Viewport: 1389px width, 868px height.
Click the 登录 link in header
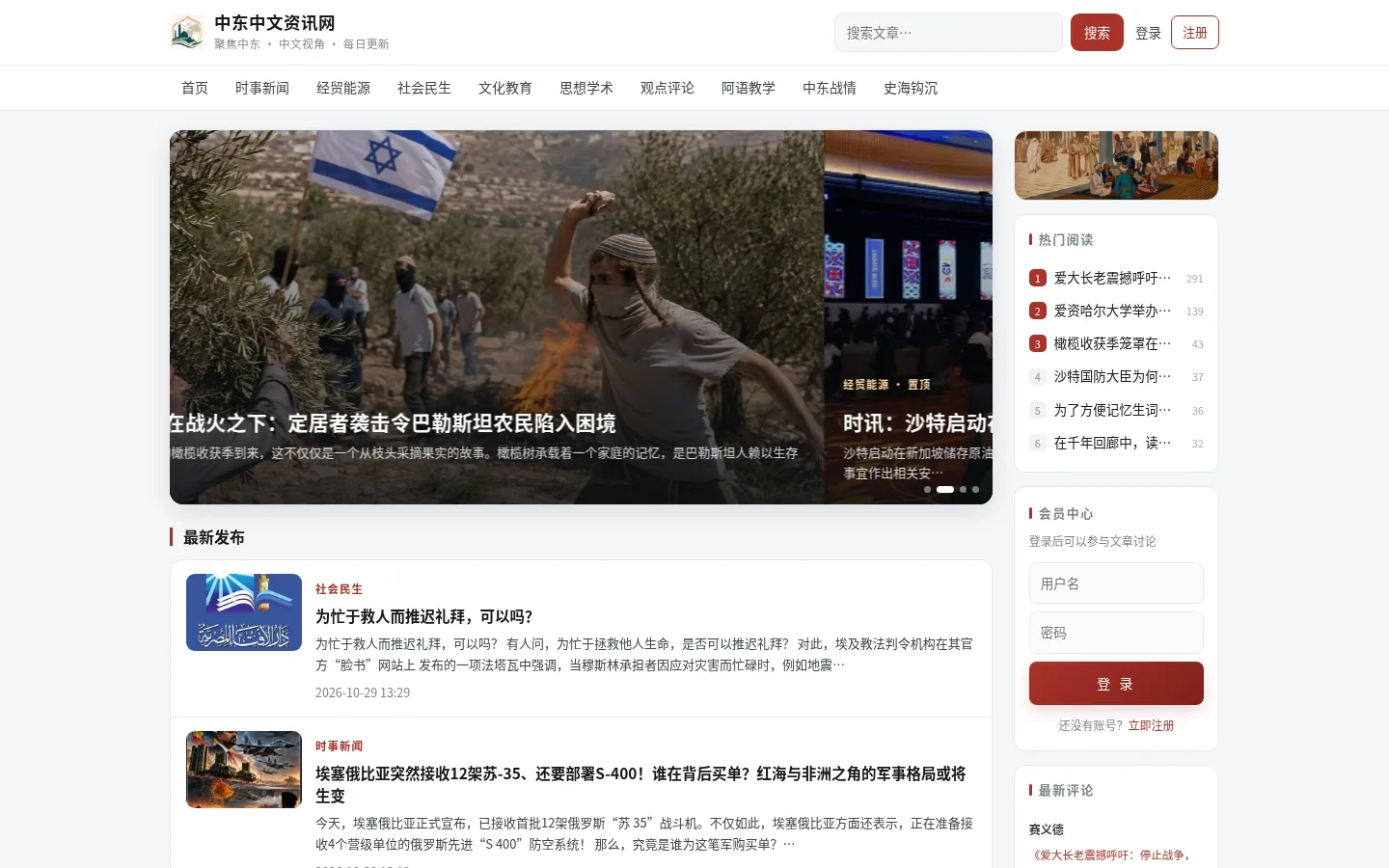(1148, 33)
